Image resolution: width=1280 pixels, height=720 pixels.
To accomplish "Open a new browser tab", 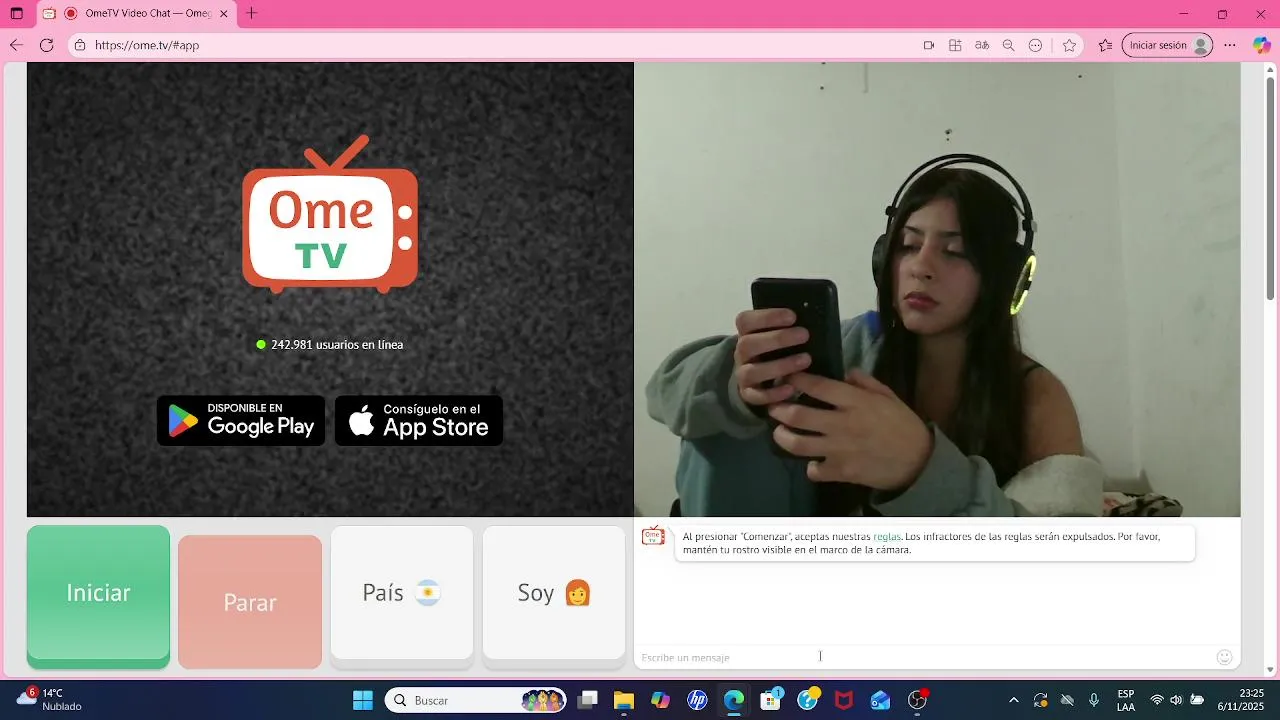I will point(251,13).
